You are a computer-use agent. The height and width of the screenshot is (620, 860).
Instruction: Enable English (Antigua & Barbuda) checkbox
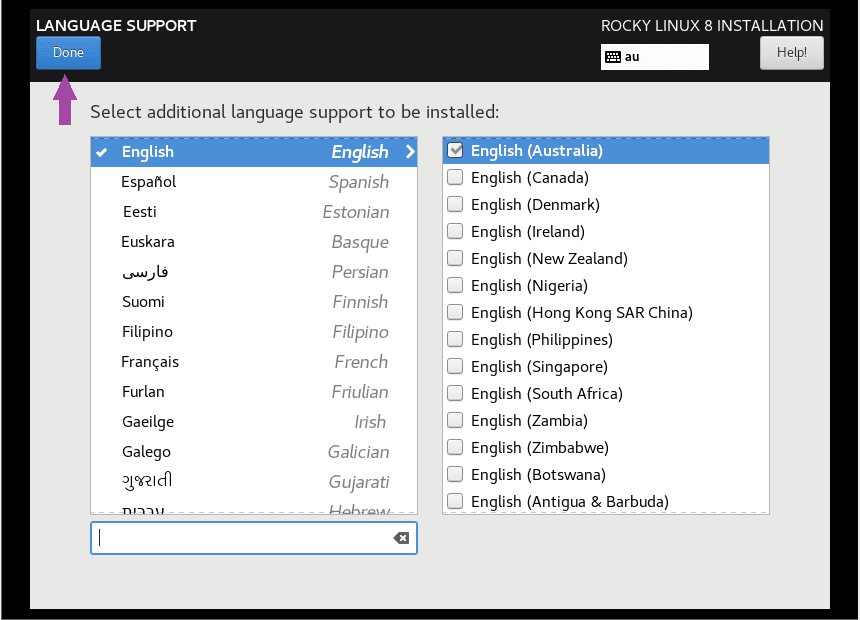(x=455, y=501)
